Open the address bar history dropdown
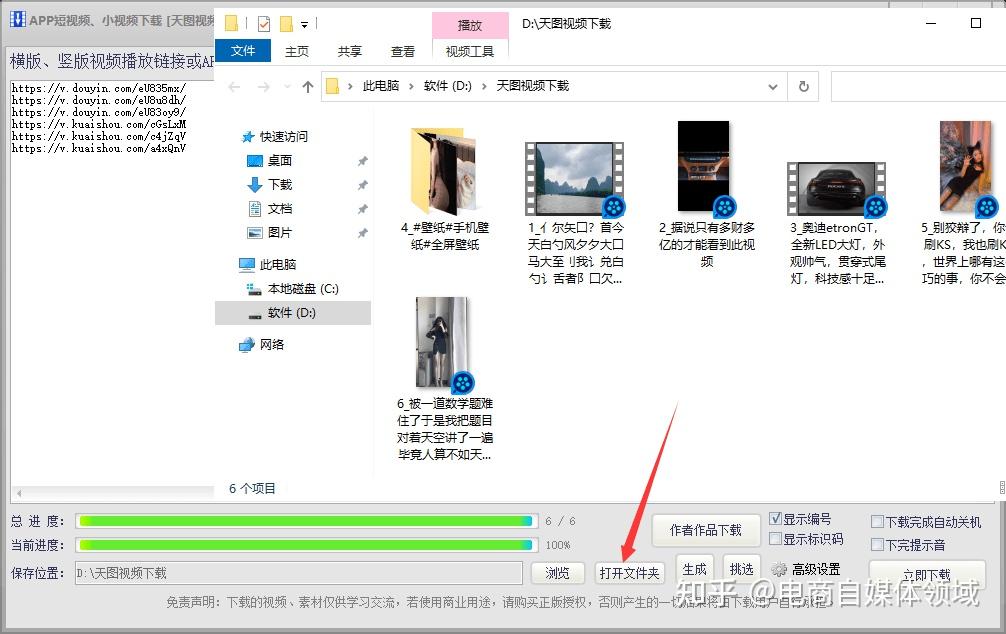Image resolution: width=1006 pixels, height=634 pixels. pos(773,87)
